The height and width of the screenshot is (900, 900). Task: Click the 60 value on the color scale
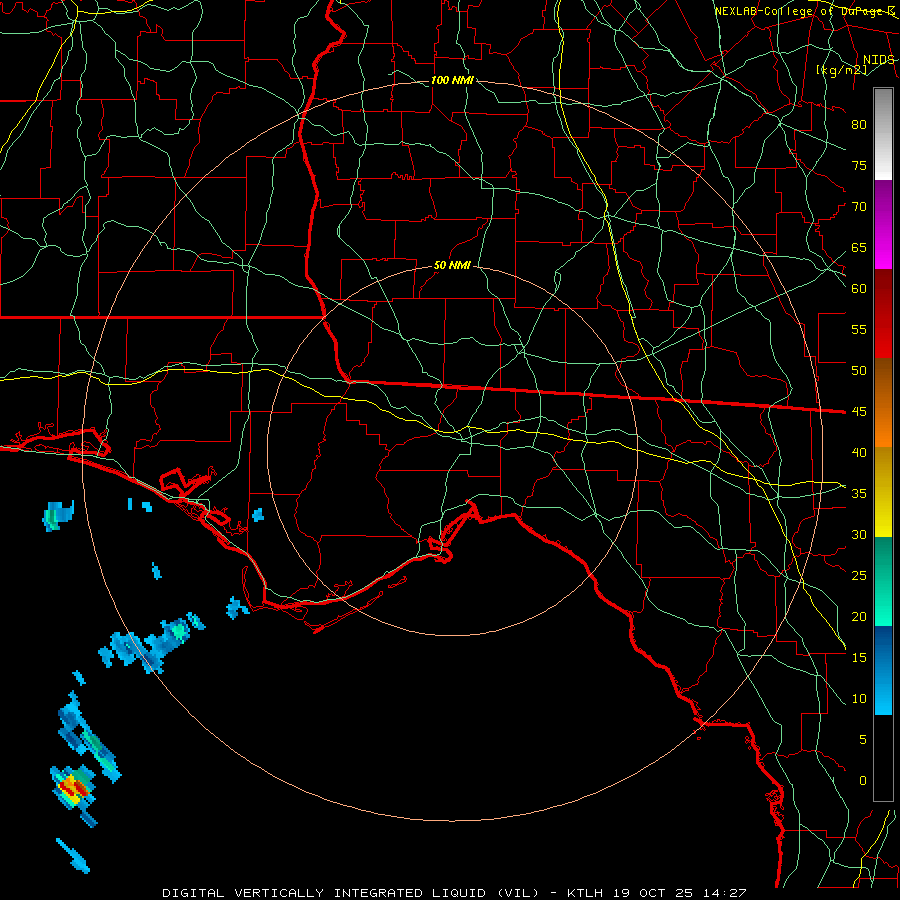click(859, 289)
